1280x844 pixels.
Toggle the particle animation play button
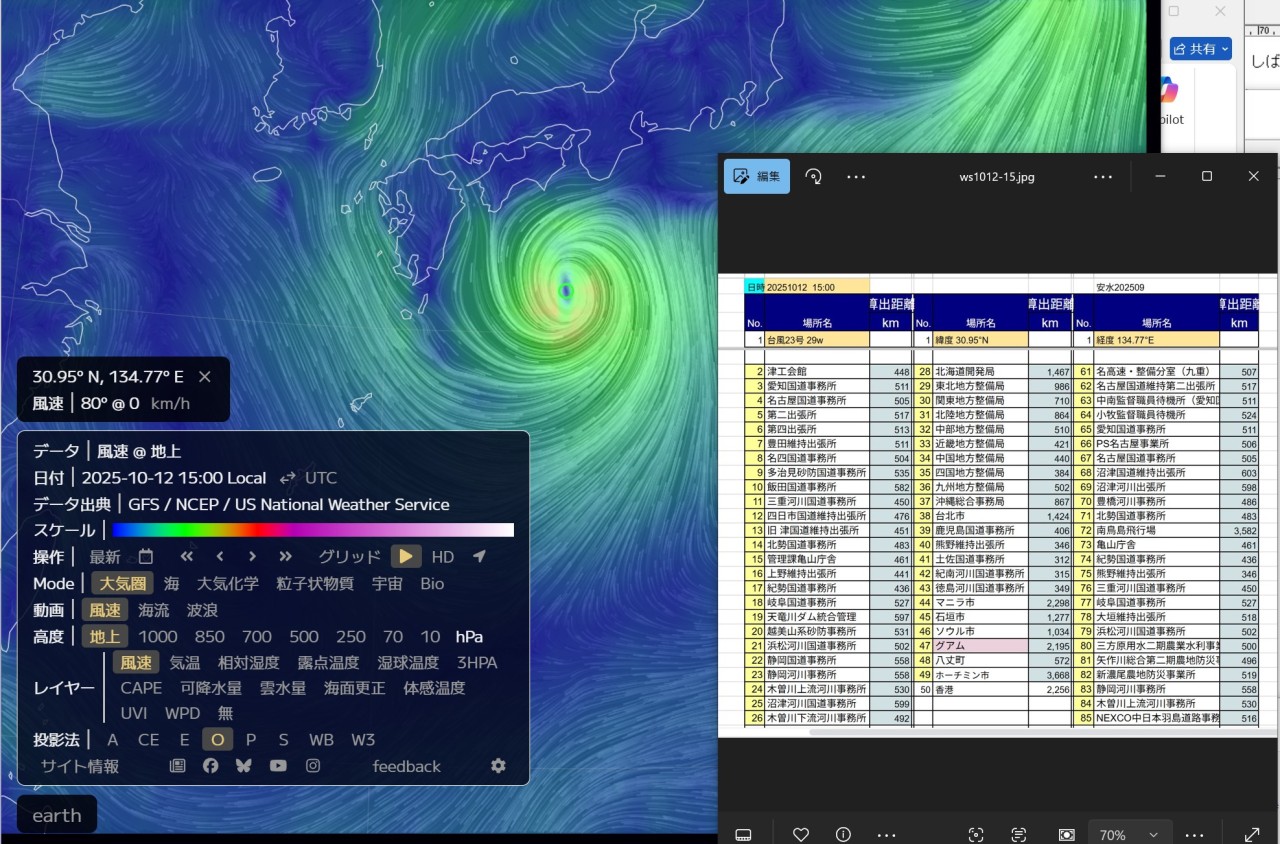[x=406, y=557]
